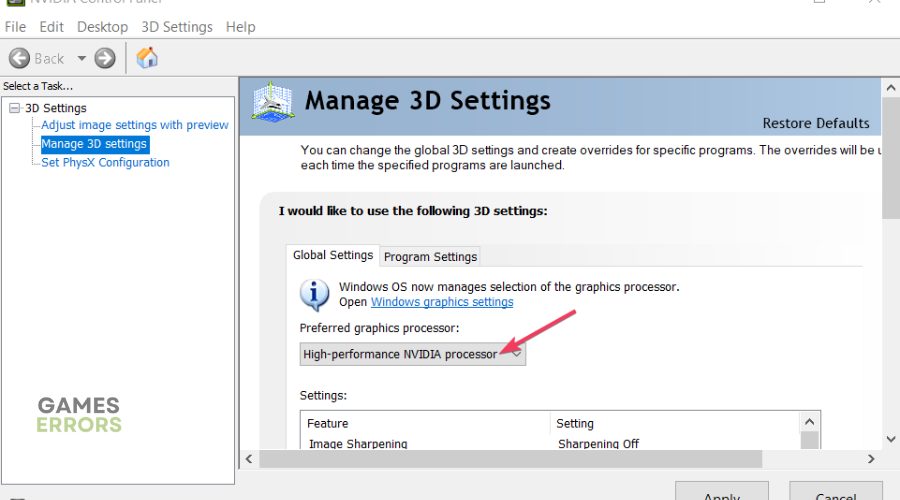The height and width of the screenshot is (500, 900).
Task: Select Adjust image settings with preview
Action: [x=135, y=125]
